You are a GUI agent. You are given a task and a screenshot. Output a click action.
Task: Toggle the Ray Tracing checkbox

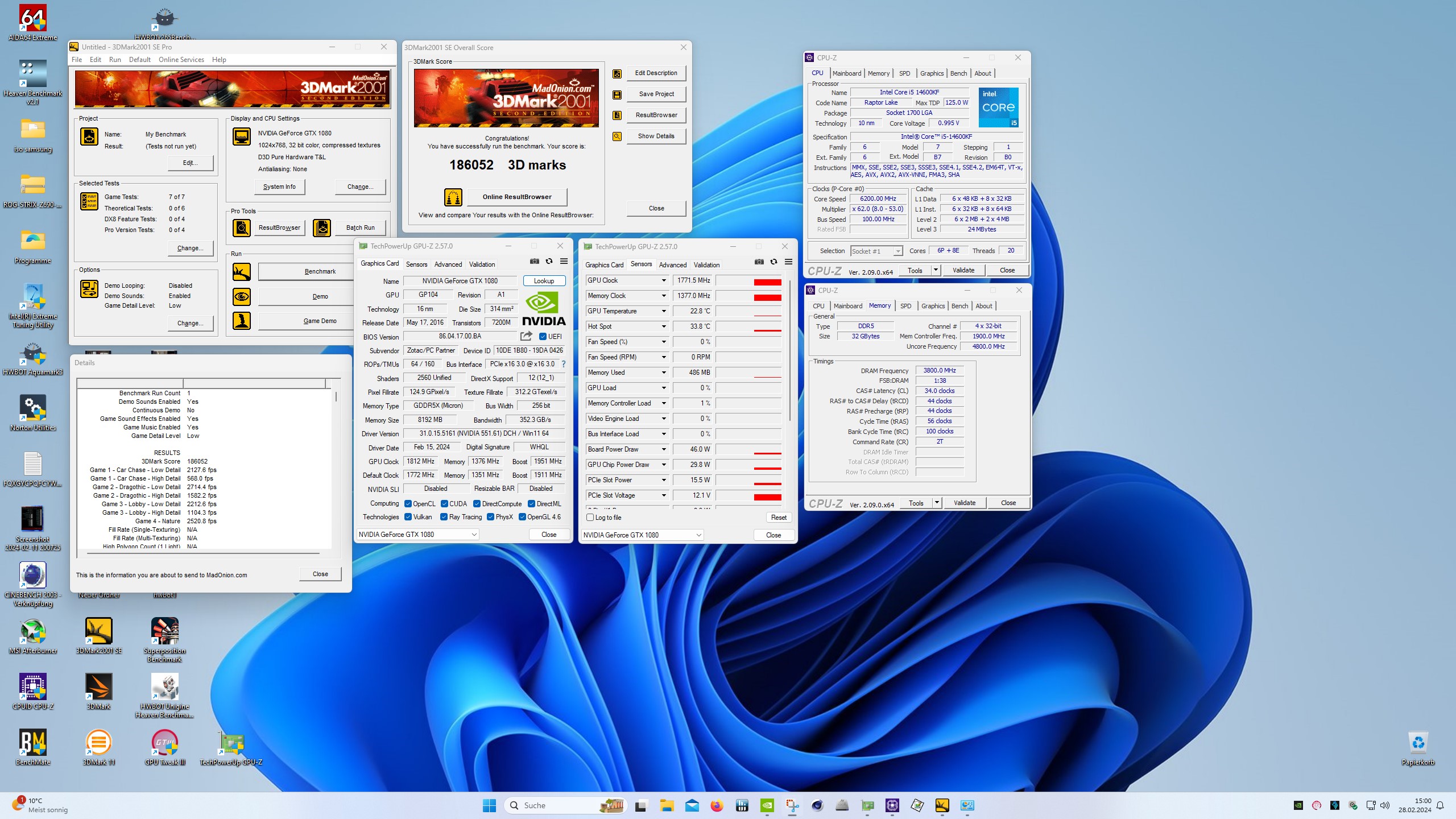click(x=444, y=517)
